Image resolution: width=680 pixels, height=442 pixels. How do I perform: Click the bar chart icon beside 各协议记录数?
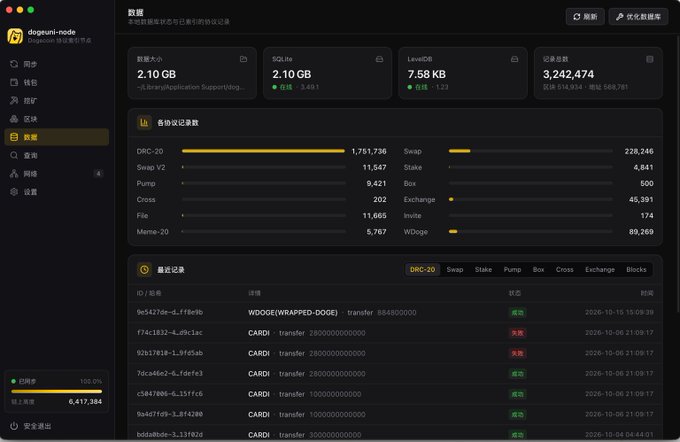(x=144, y=123)
